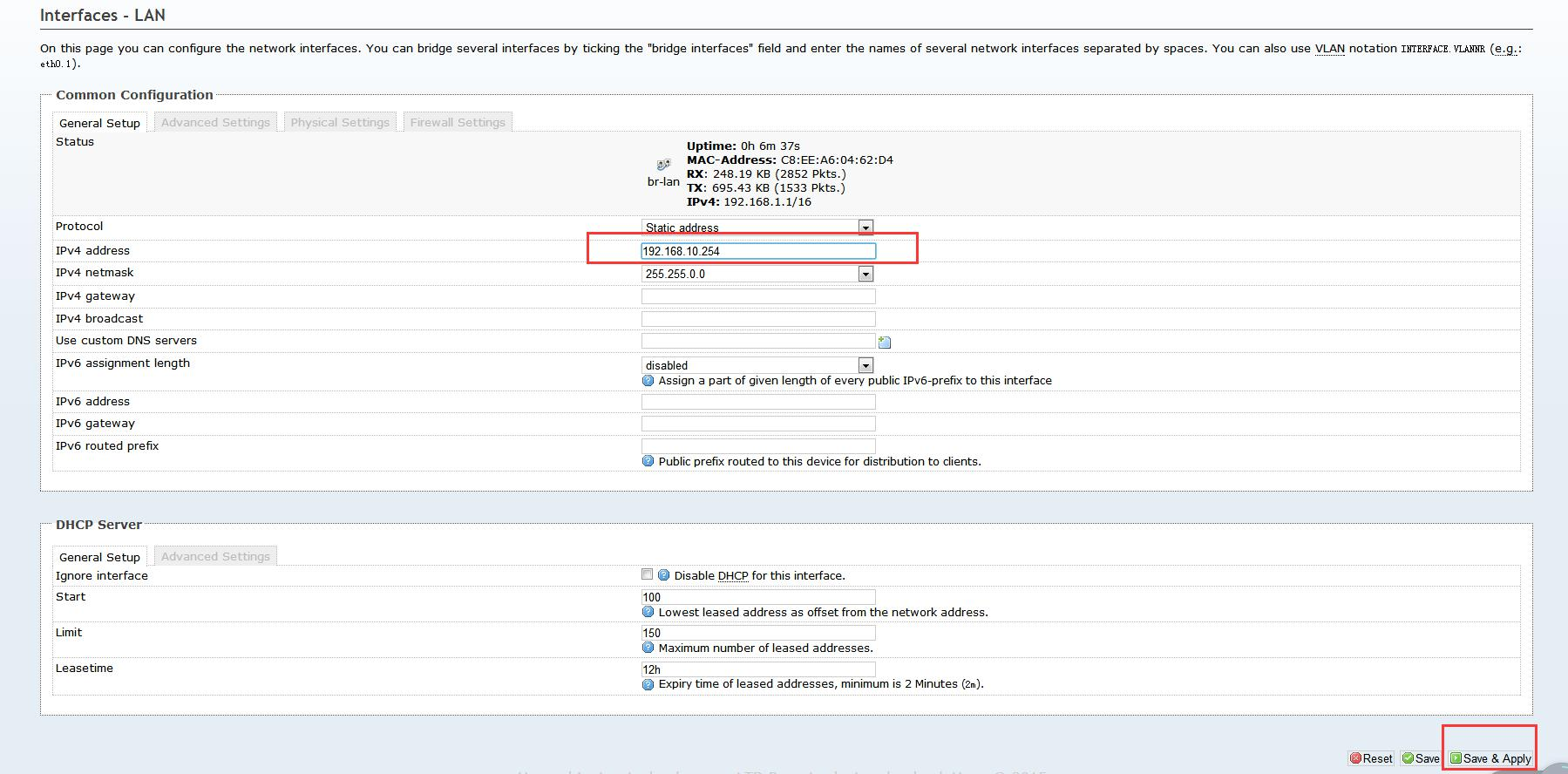The width and height of the screenshot is (1568, 774).
Task: Switch to Physical Settings tab
Action: [x=340, y=123]
